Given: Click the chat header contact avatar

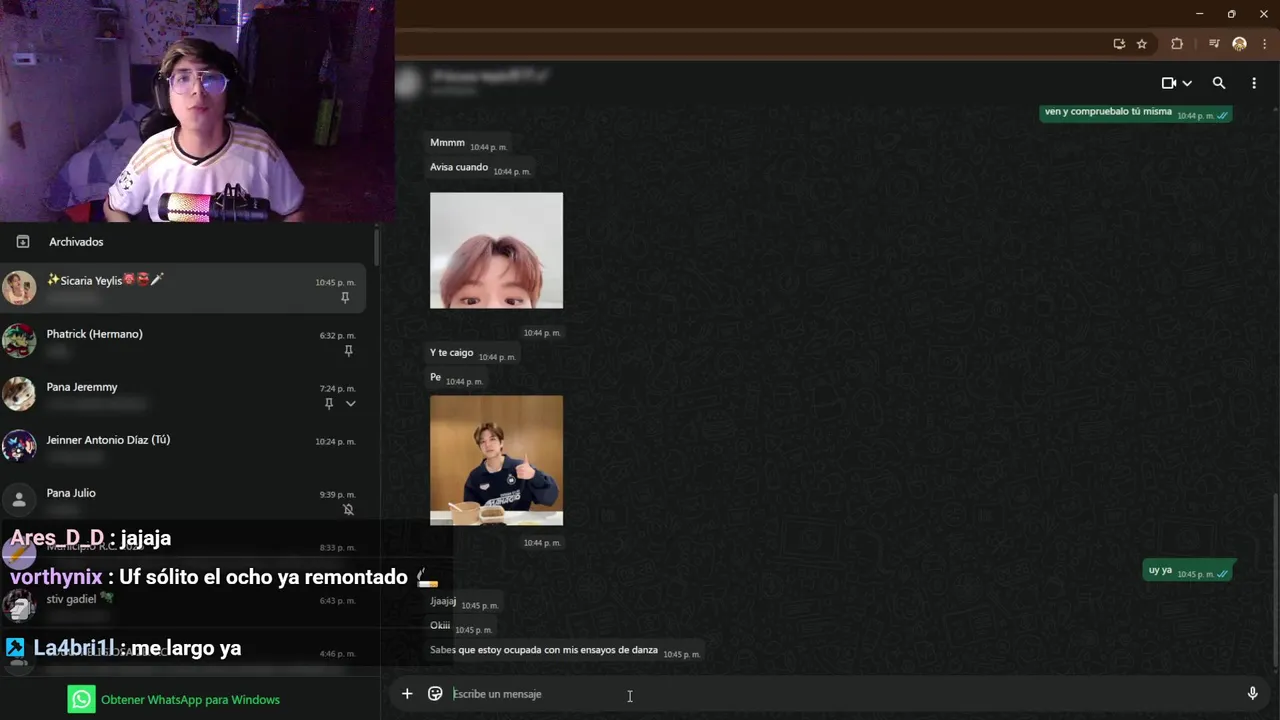Looking at the screenshot, I should tap(407, 83).
